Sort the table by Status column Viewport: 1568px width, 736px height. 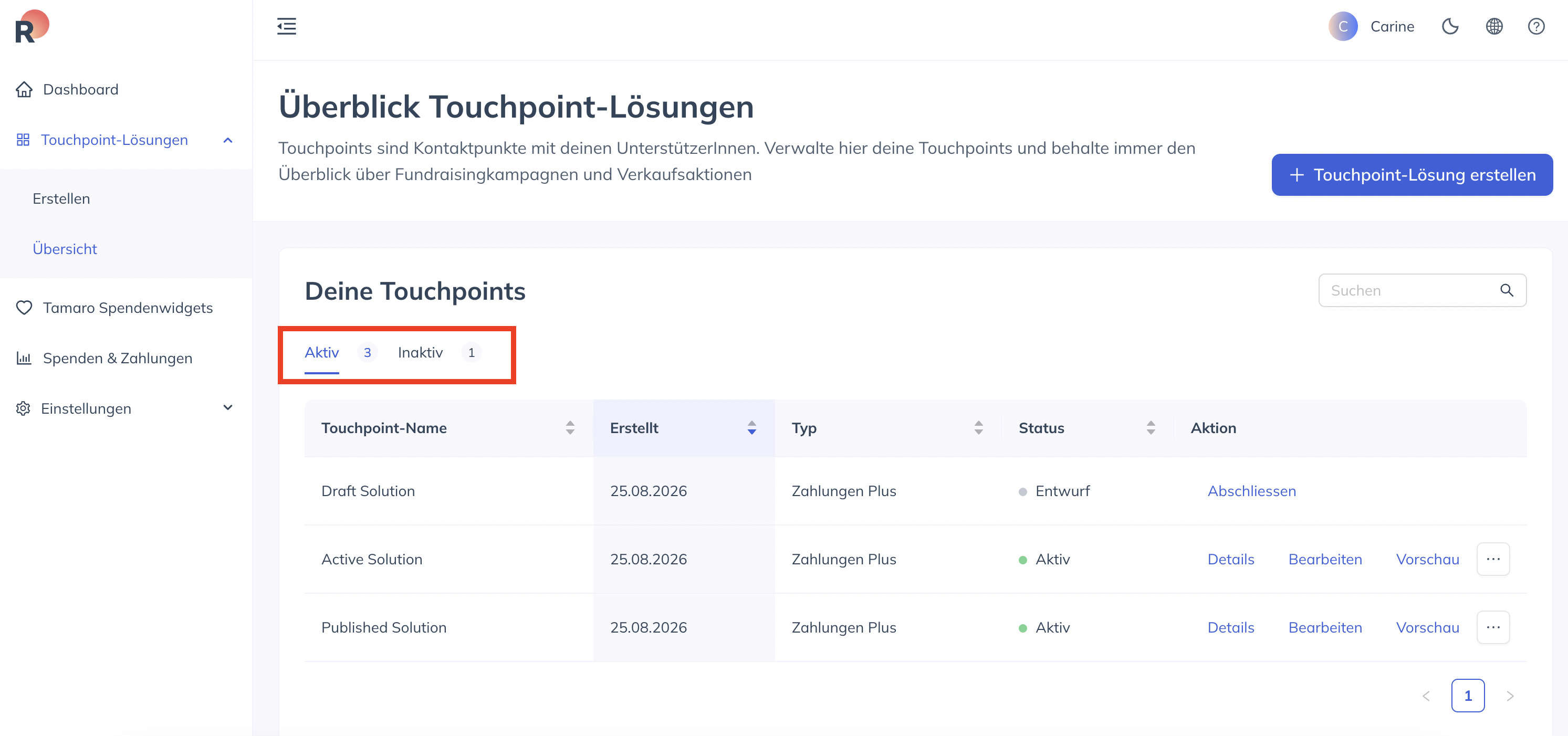(x=1151, y=428)
